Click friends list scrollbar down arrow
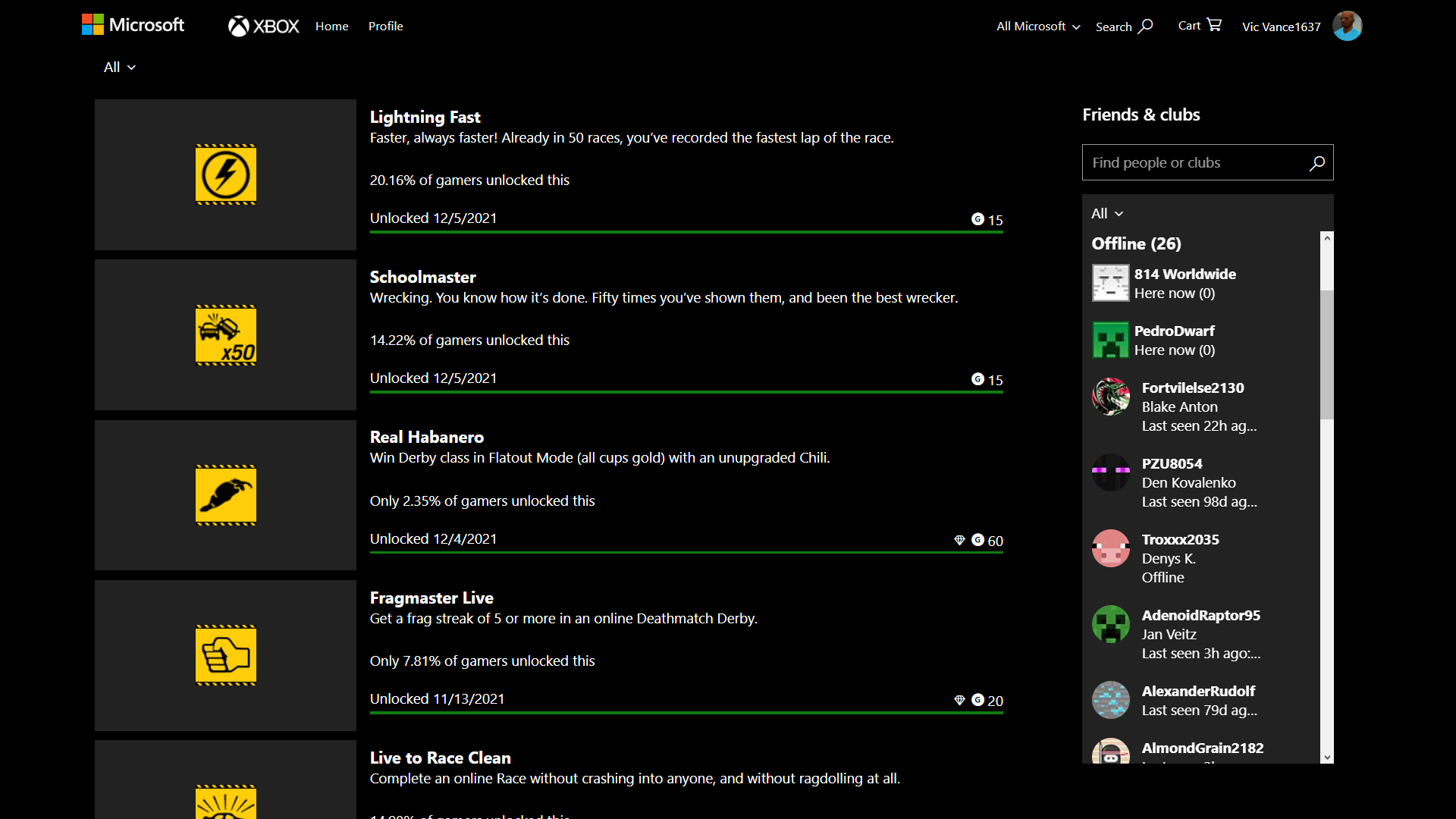 coord(1327,757)
